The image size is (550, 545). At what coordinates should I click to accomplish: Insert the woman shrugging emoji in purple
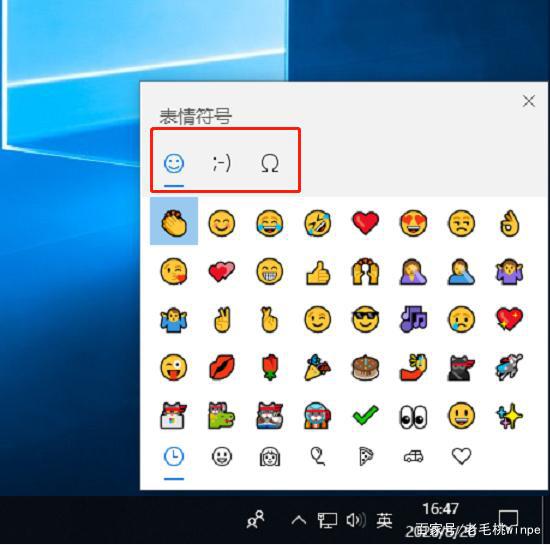(x=509, y=271)
